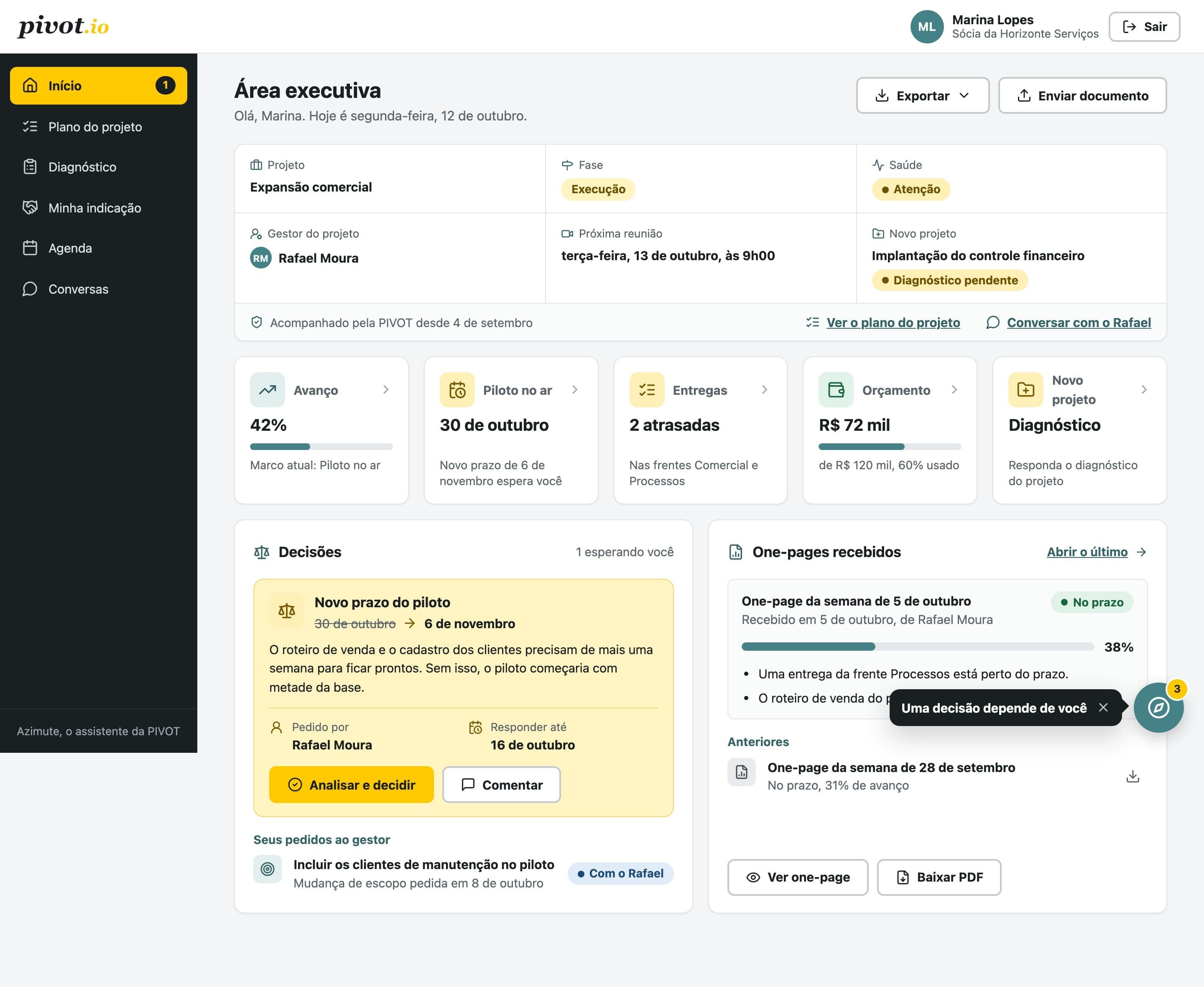1204x987 pixels.
Task: Click the arrow next to Abrir o último
Action: point(1141,552)
